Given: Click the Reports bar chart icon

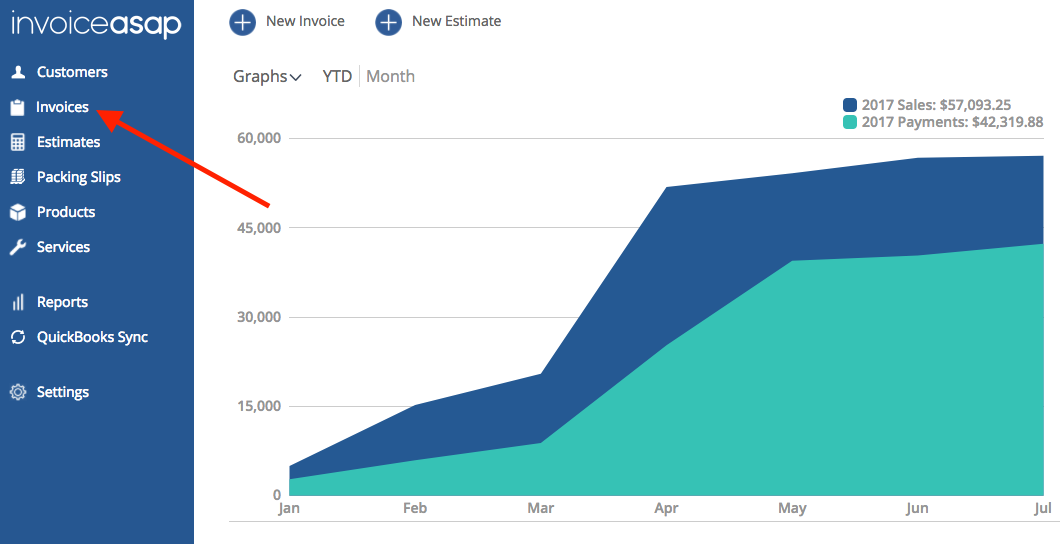Looking at the screenshot, I should pyautogui.click(x=17, y=302).
